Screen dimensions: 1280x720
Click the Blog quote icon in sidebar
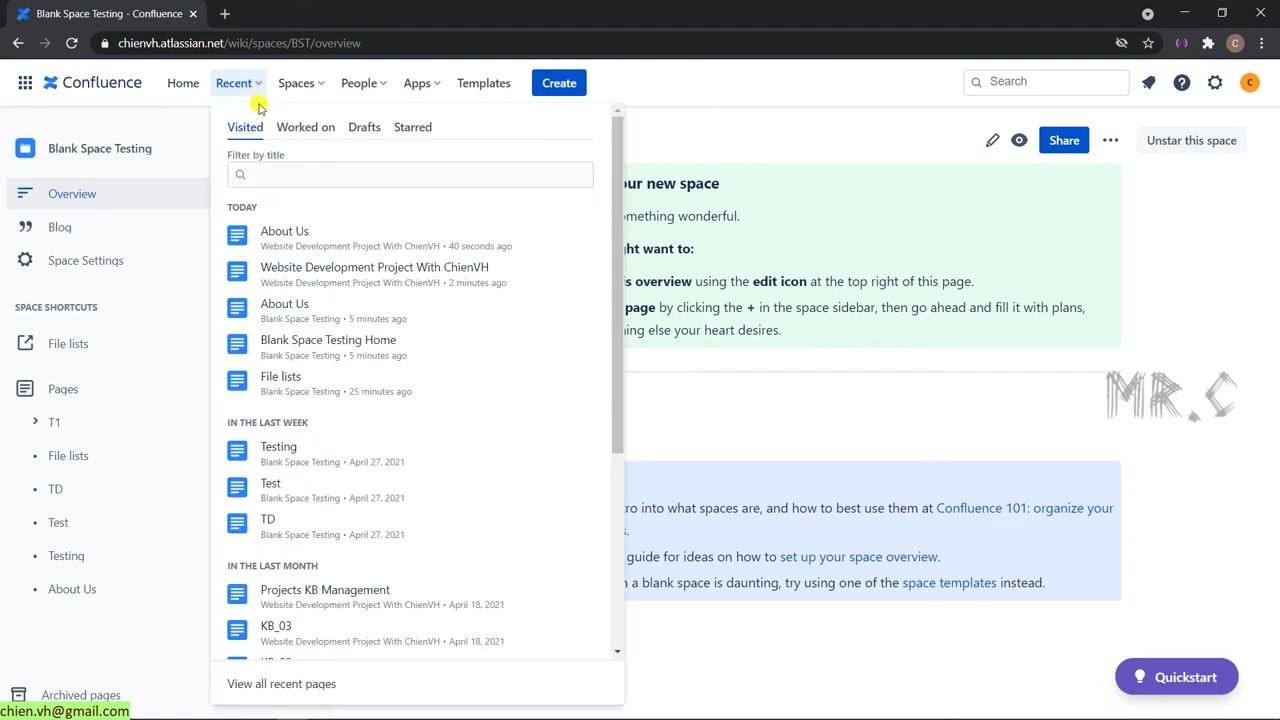25,227
